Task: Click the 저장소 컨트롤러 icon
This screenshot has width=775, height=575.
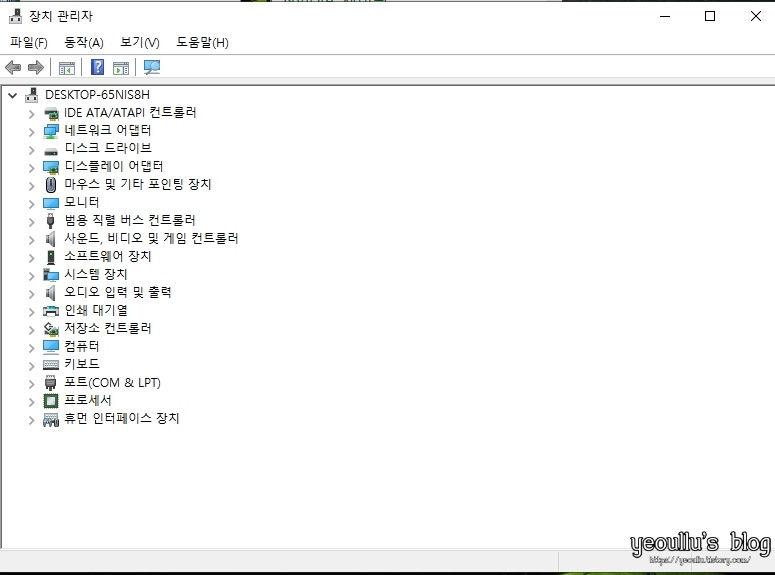Action: [x=51, y=329]
